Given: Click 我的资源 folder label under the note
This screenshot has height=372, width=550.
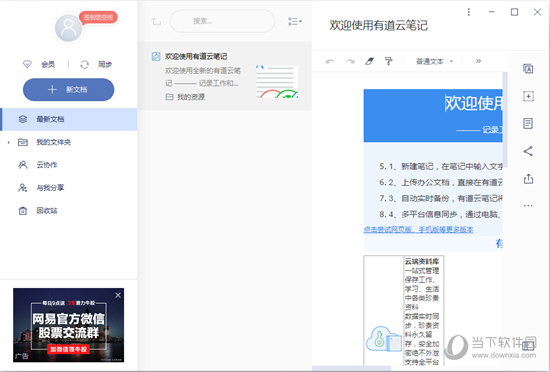Looking at the screenshot, I should [191, 97].
